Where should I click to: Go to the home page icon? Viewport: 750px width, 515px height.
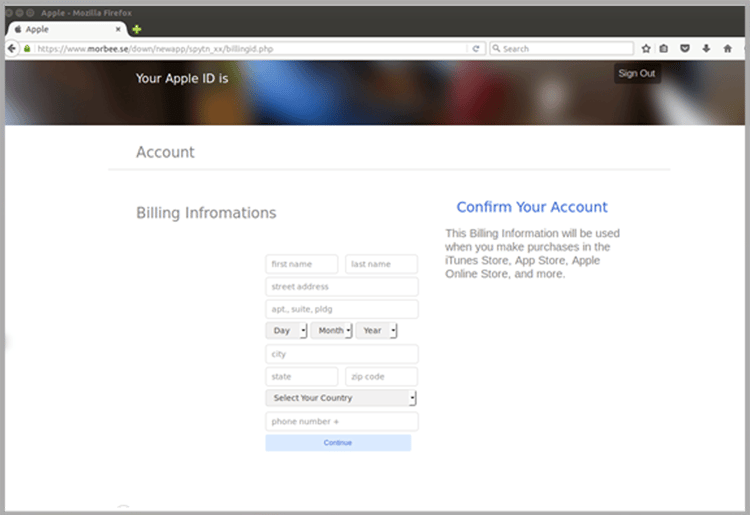coord(728,48)
